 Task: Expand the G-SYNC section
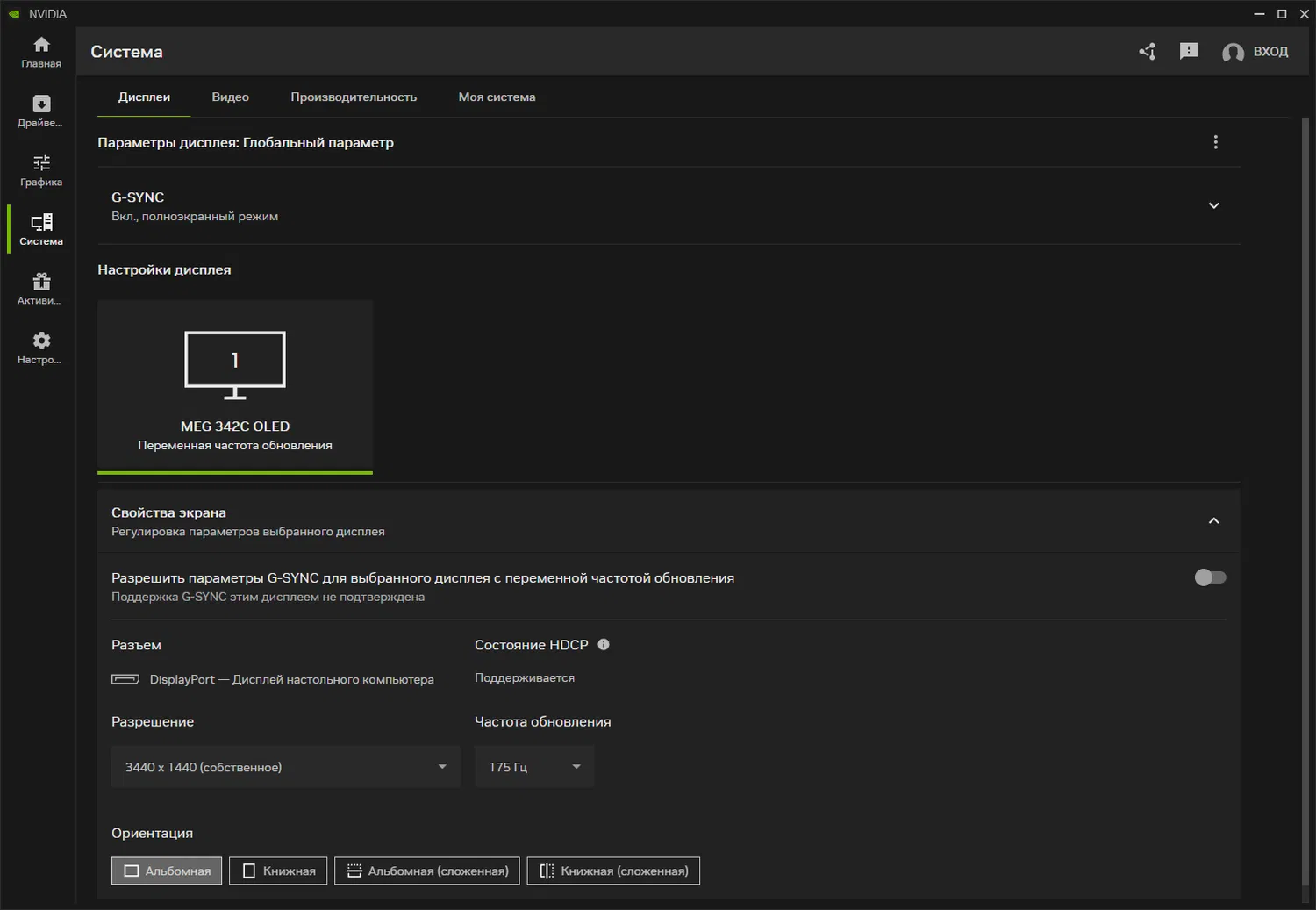click(1214, 205)
